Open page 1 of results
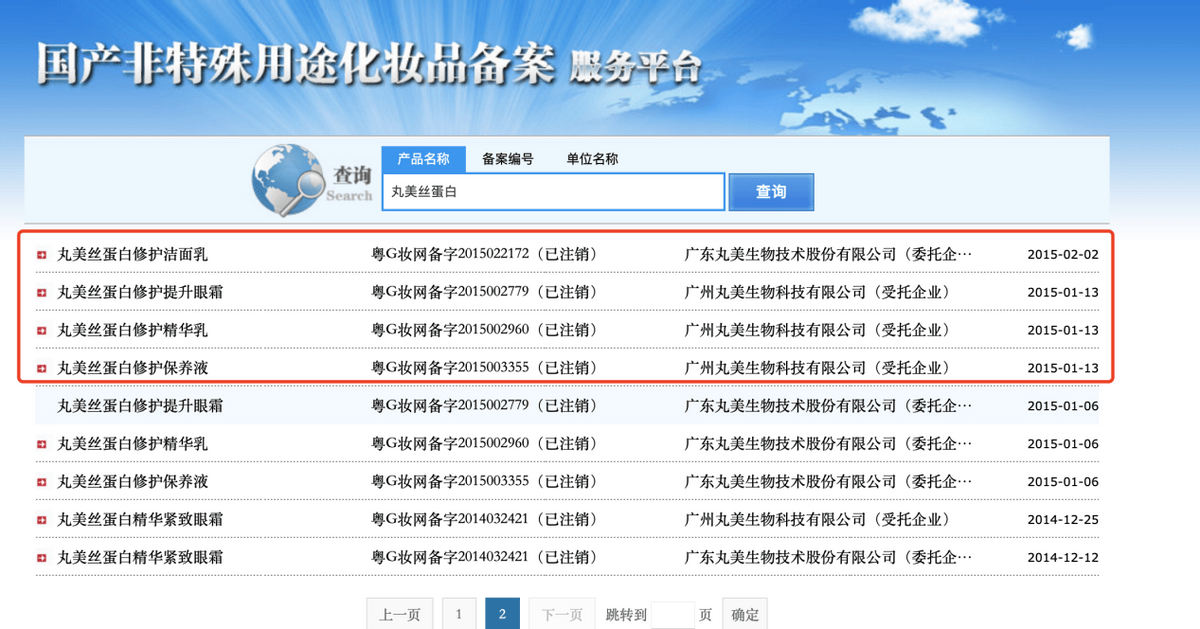This screenshot has width=1200, height=629. point(459,614)
